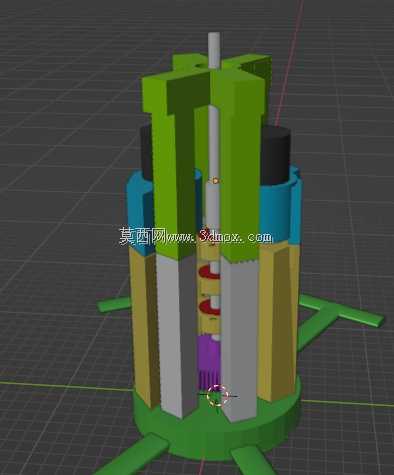The image size is (394, 475).
Task: Click the 3D cursor crosshair
Action: pyautogui.click(x=217, y=396)
